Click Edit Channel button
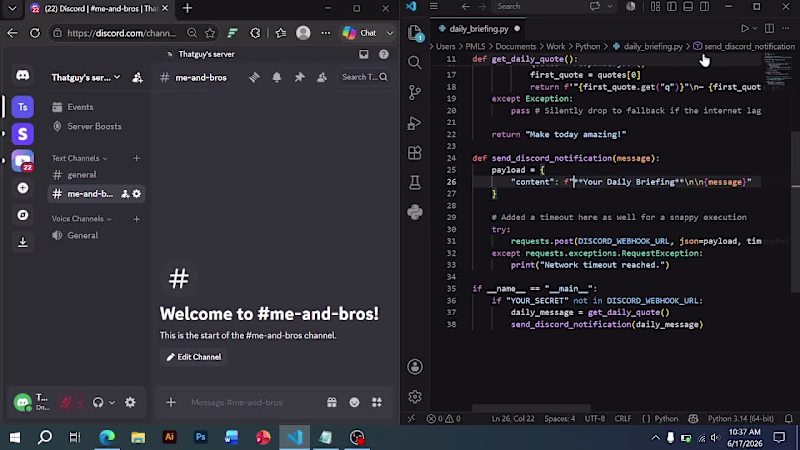 click(x=194, y=357)
